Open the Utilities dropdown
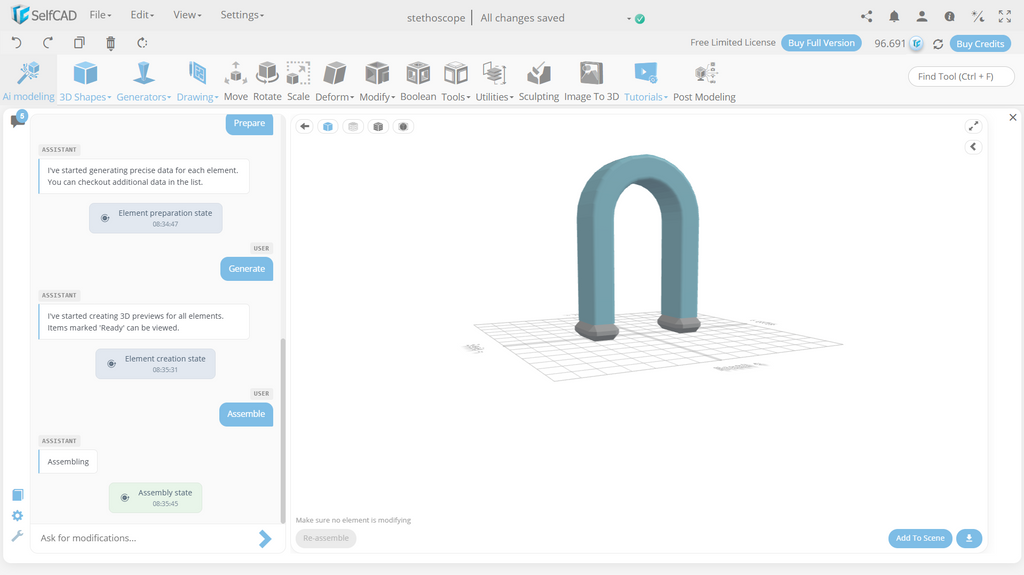The height and width of the screenshot is (575, 1024). [494, 81]
